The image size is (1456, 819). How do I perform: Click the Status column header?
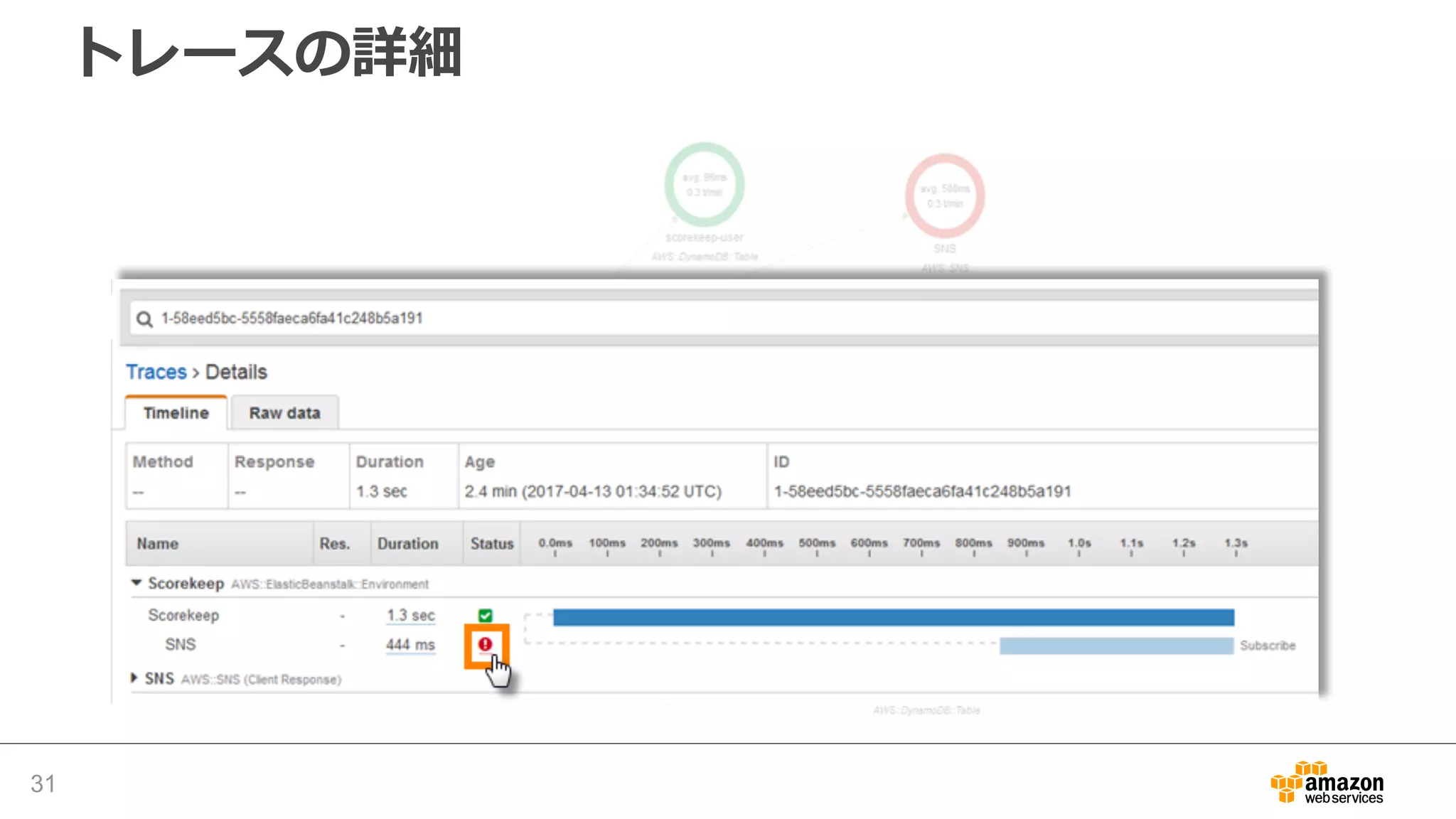coord(492,544)
